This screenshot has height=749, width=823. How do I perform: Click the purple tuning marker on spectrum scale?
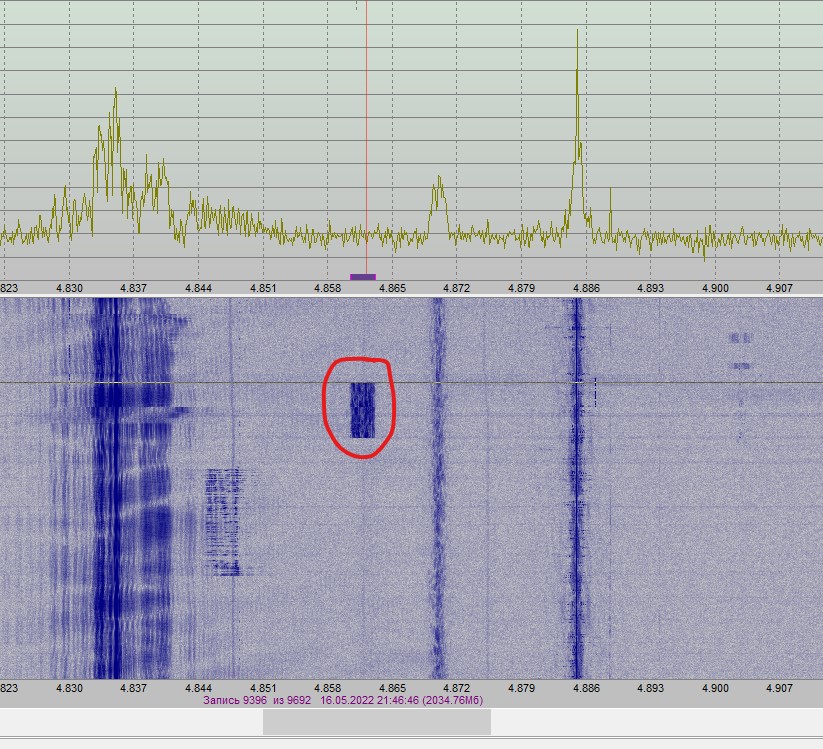tap(363, 277)
